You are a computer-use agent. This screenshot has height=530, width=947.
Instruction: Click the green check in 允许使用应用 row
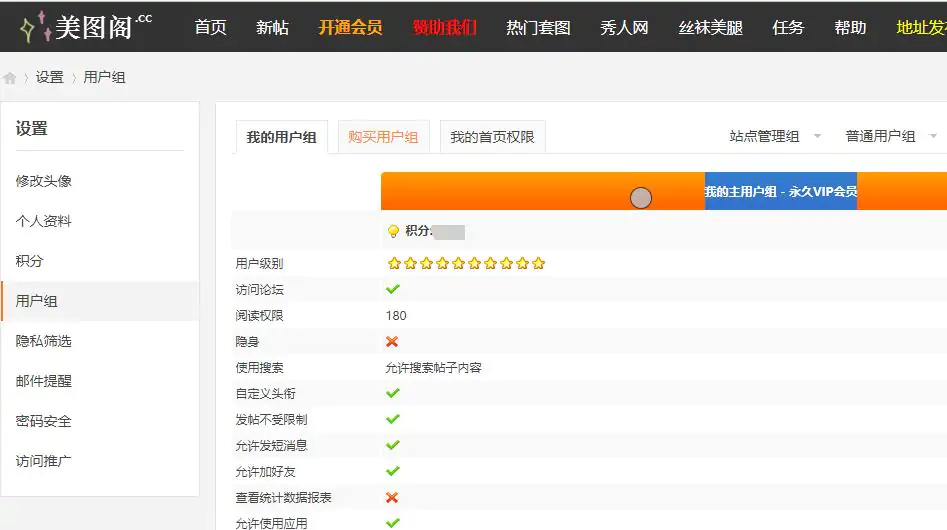(393, 523)
